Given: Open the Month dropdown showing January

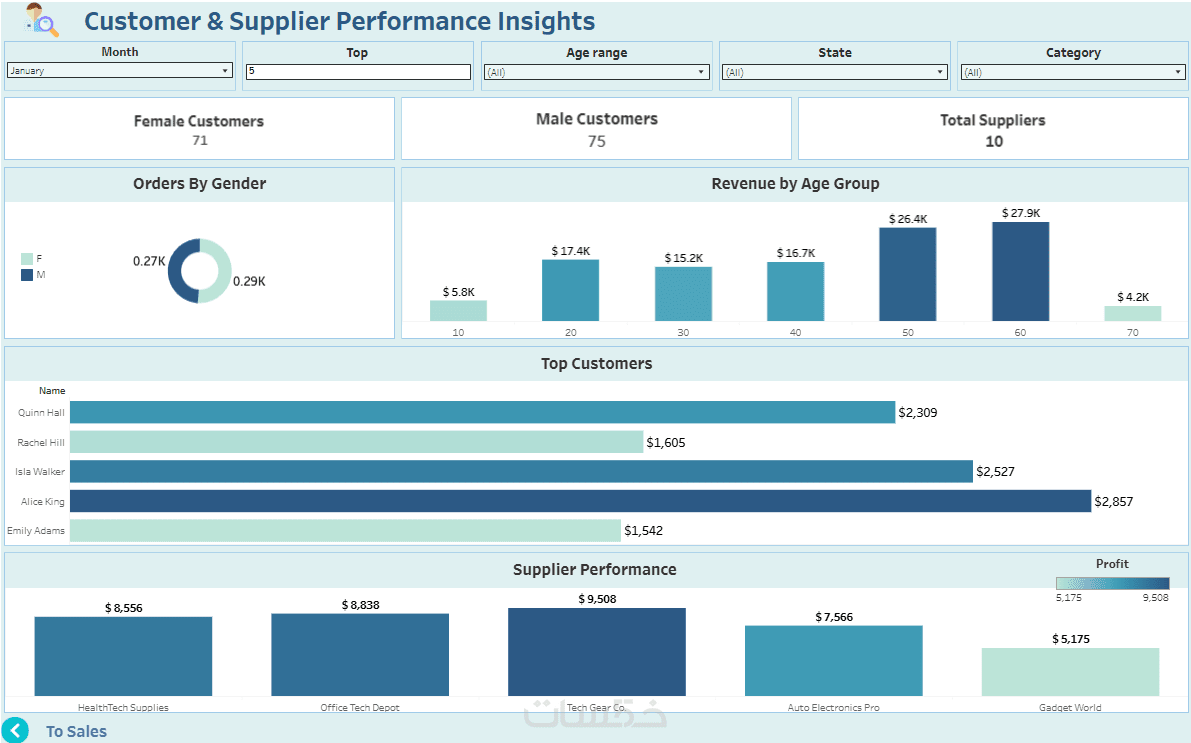Looking at the screenshot, I should click(x=119, y=71).
